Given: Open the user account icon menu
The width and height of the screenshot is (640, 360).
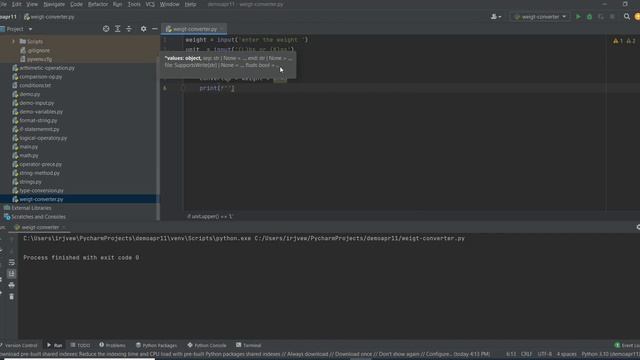Looking at the screenshot, I should pos(496,17).
